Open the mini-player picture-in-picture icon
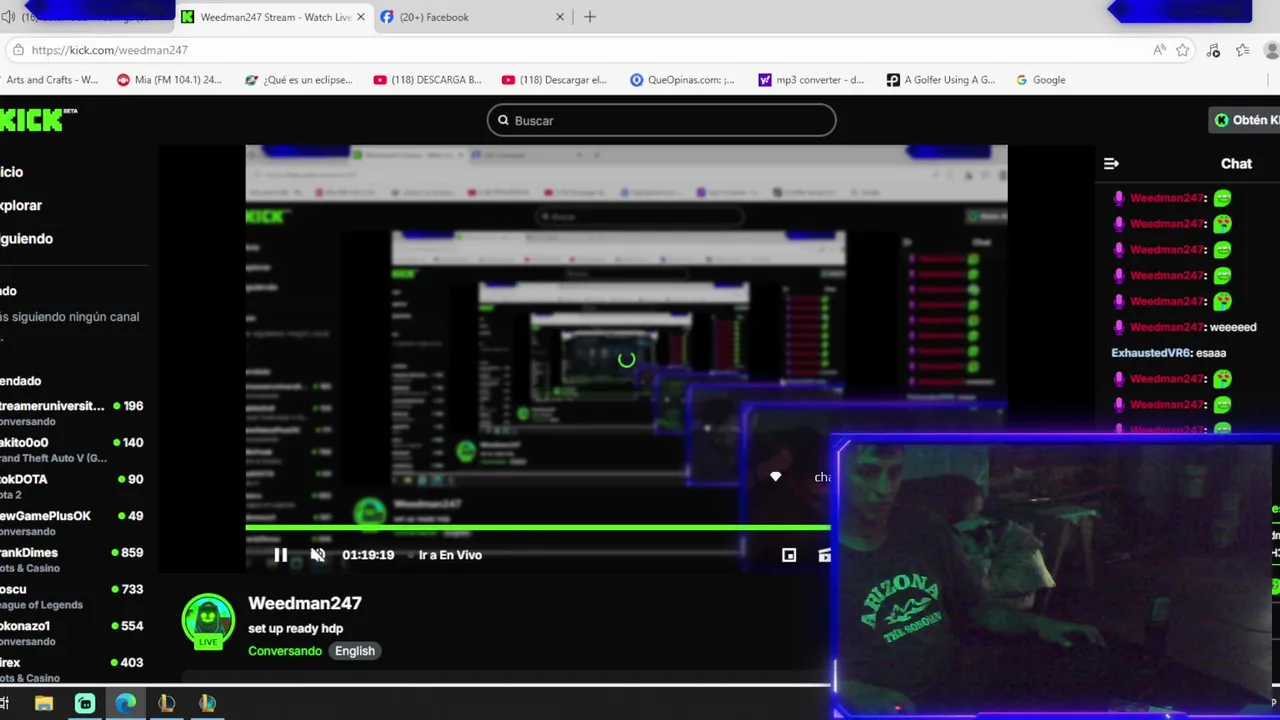The width and height of the screenshot is (1280, 720). click(x=789, y=555)
